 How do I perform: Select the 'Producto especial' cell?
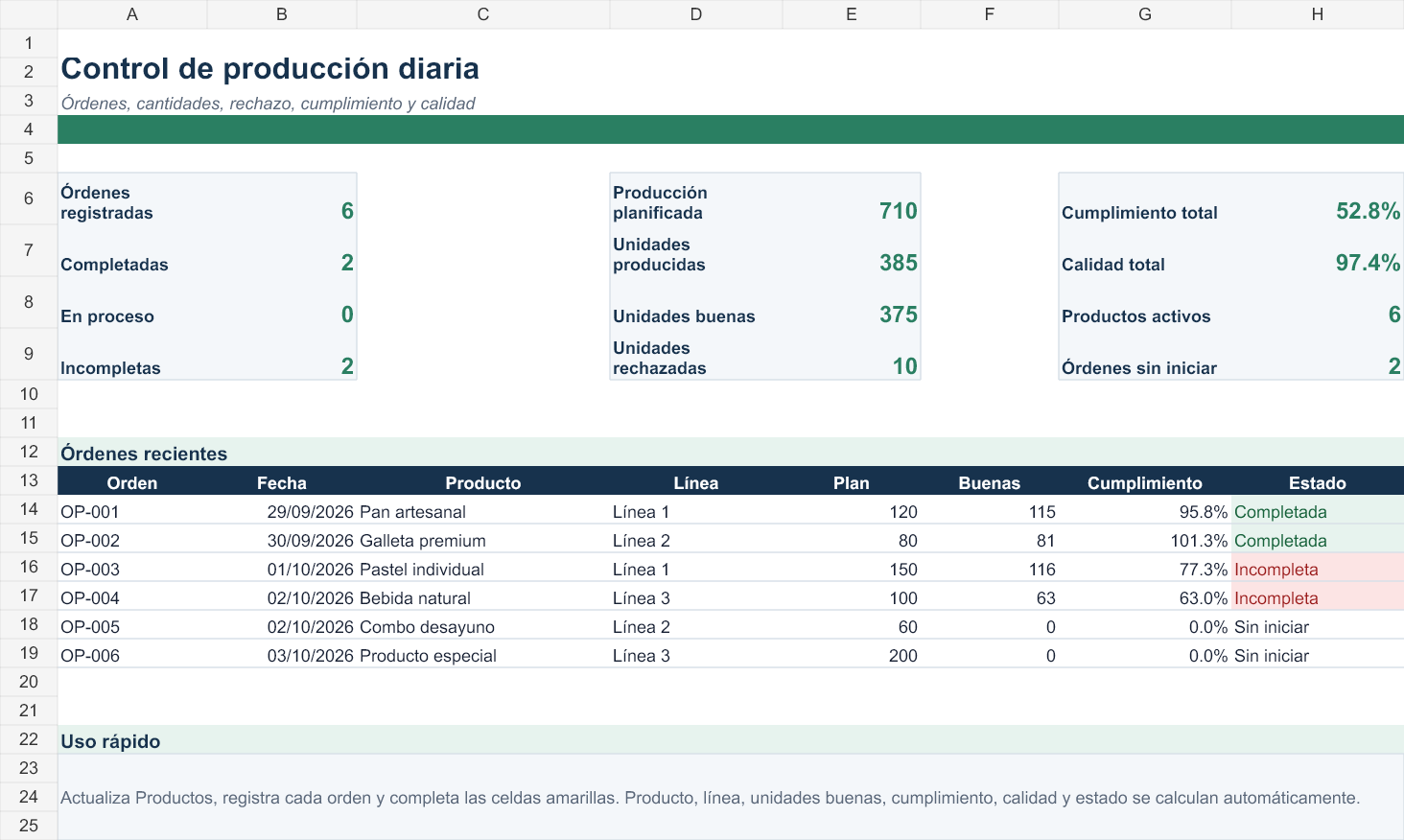(483, 653)
